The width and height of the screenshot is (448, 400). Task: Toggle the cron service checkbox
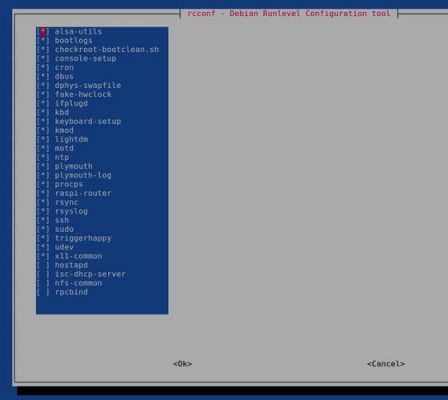(43, 68)
